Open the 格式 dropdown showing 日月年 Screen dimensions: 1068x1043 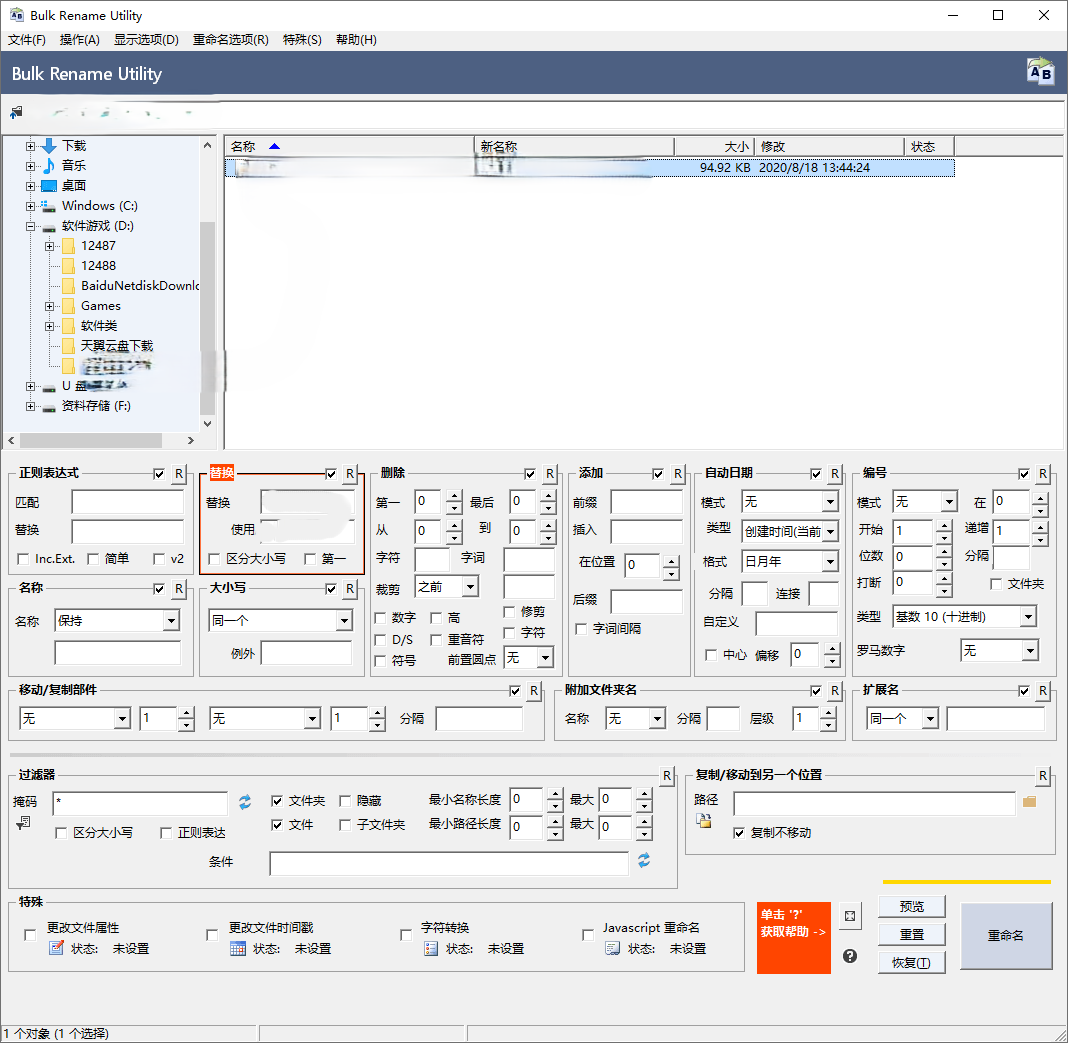pos(789,561)
